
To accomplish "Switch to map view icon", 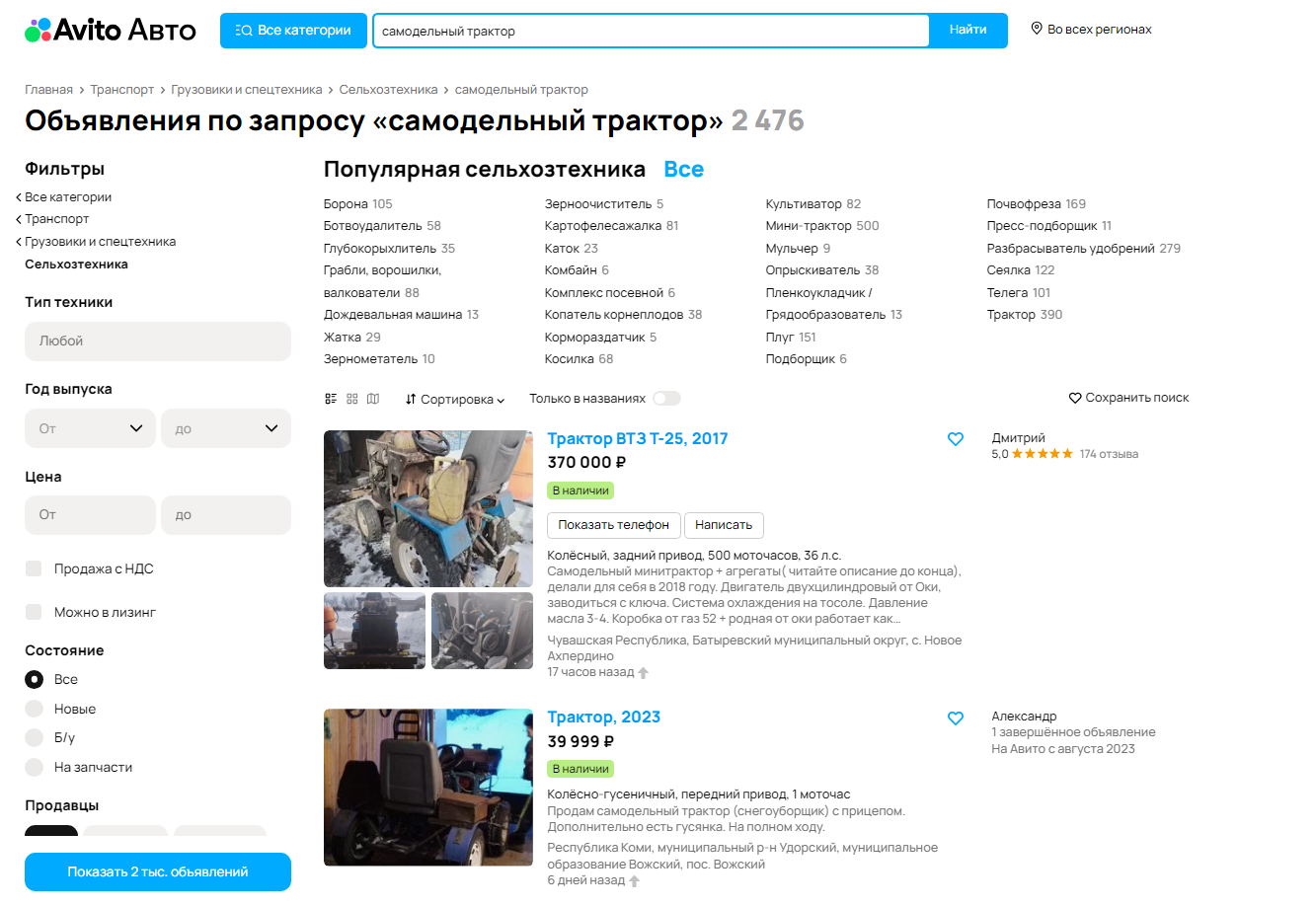I will click(373, 399).
